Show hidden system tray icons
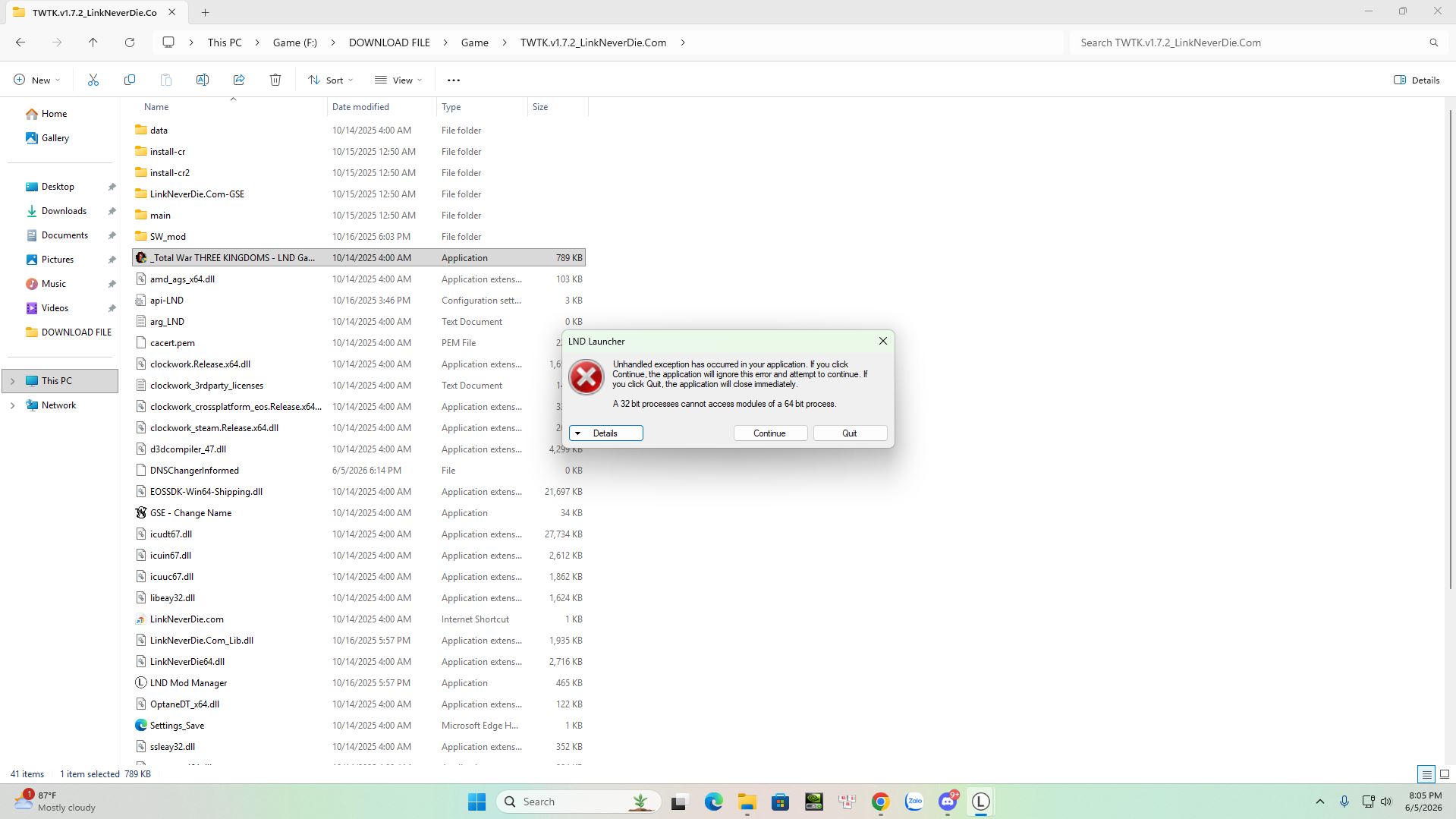Screen dimensions: 1456x819 coord(1319,802)
